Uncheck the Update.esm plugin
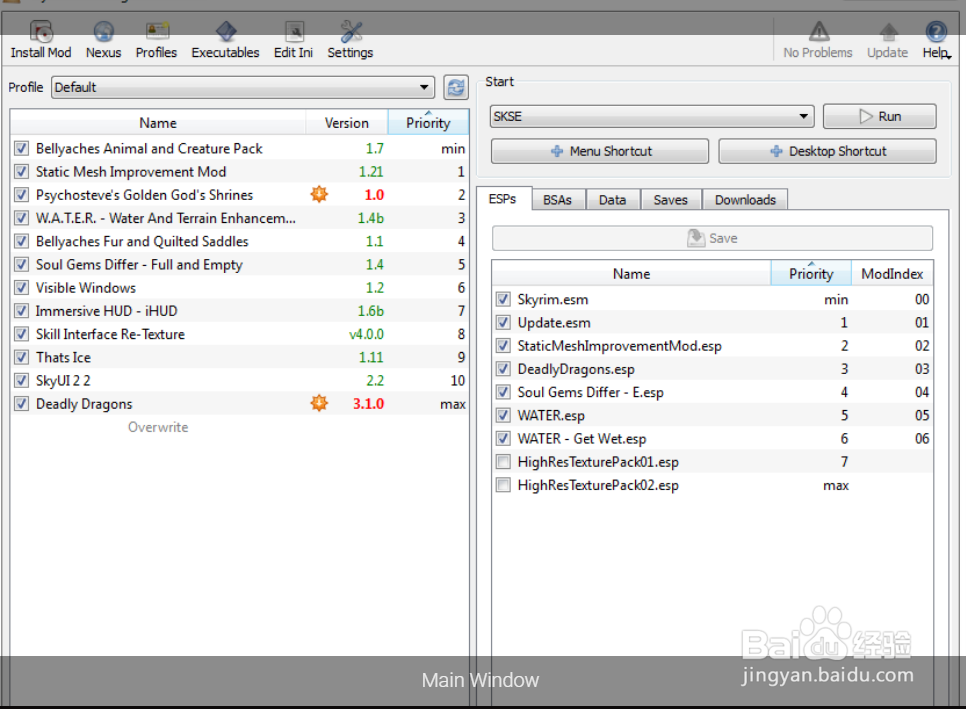Screen dimensions: 966x709 [x=503, y=323]
